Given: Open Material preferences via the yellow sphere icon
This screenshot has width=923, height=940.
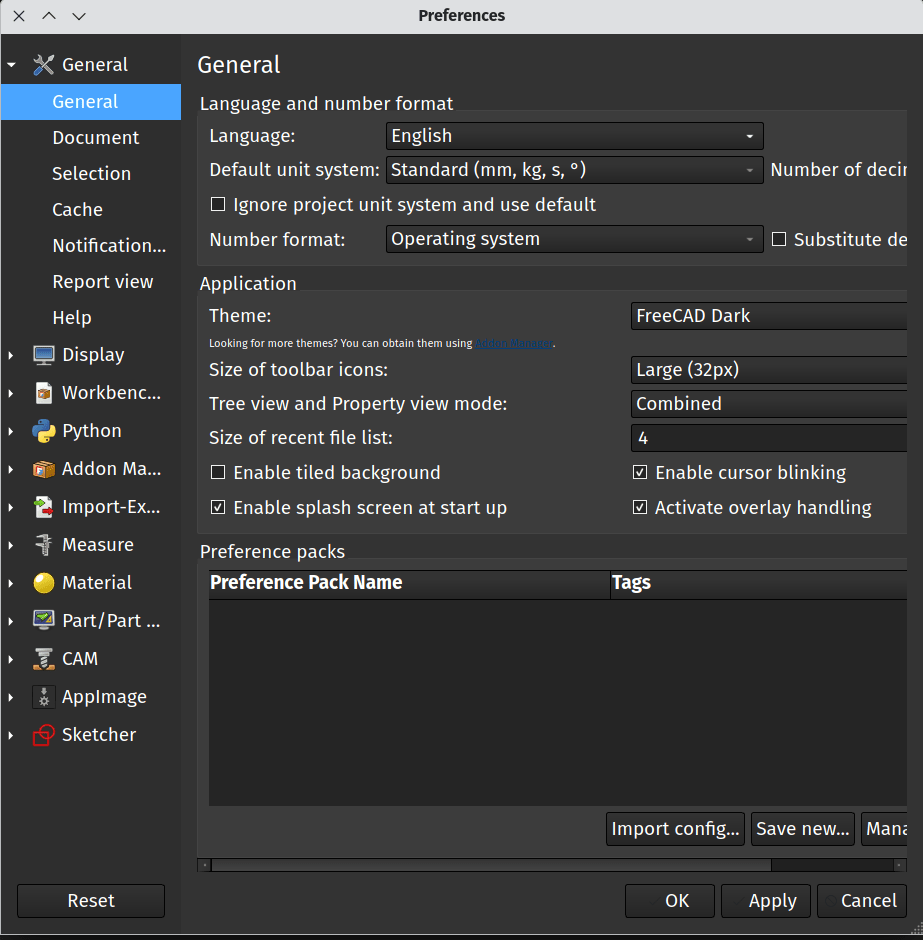Looking at the screenshot, I should [x=42, y=582].
